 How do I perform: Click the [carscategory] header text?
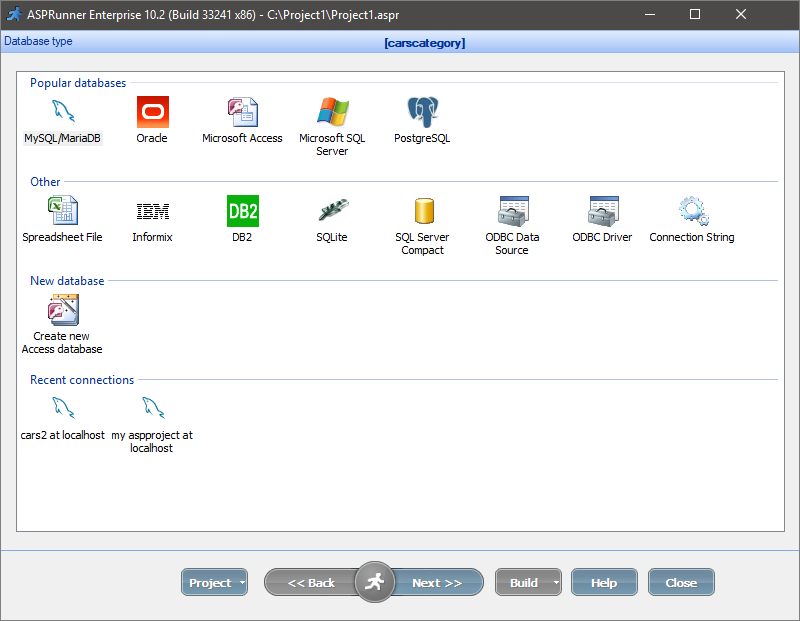click(425, 43)
